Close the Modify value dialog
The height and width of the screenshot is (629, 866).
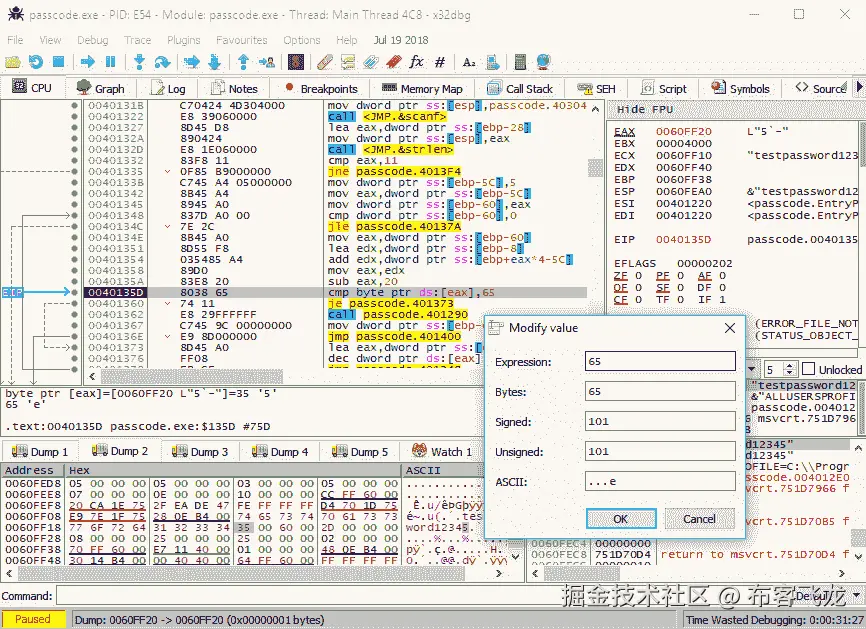730,328
